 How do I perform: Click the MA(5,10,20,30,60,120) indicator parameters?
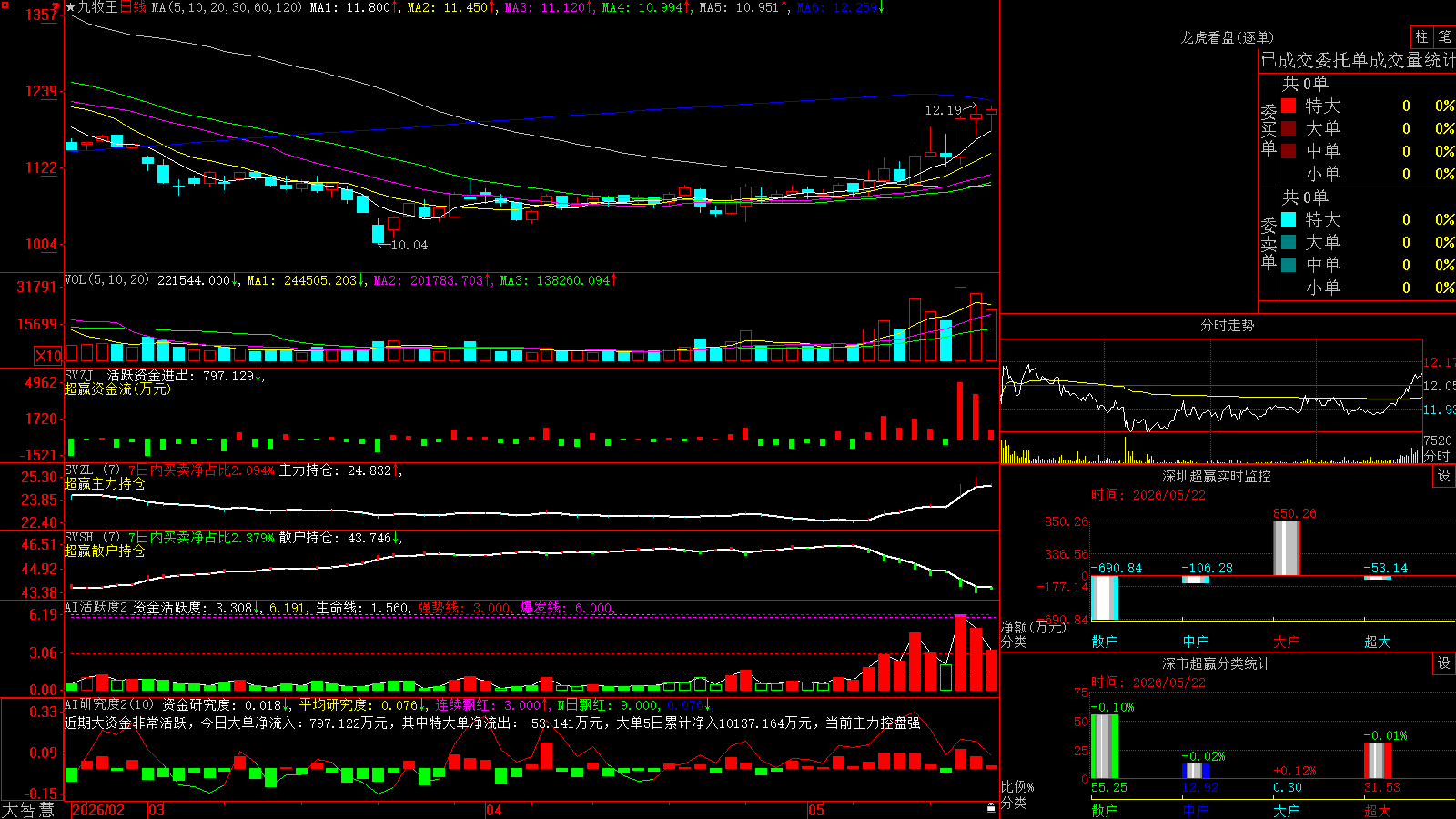pyautogui.click(x=227, y=7)
